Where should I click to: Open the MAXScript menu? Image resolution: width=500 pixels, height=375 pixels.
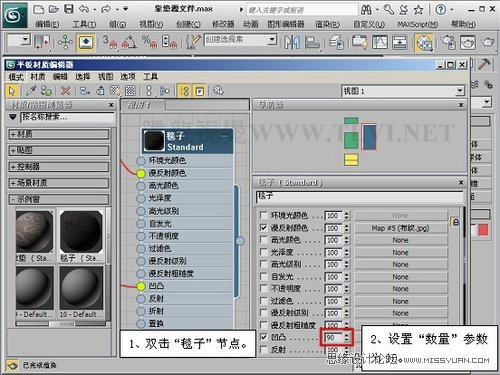[x=418, y=24]
